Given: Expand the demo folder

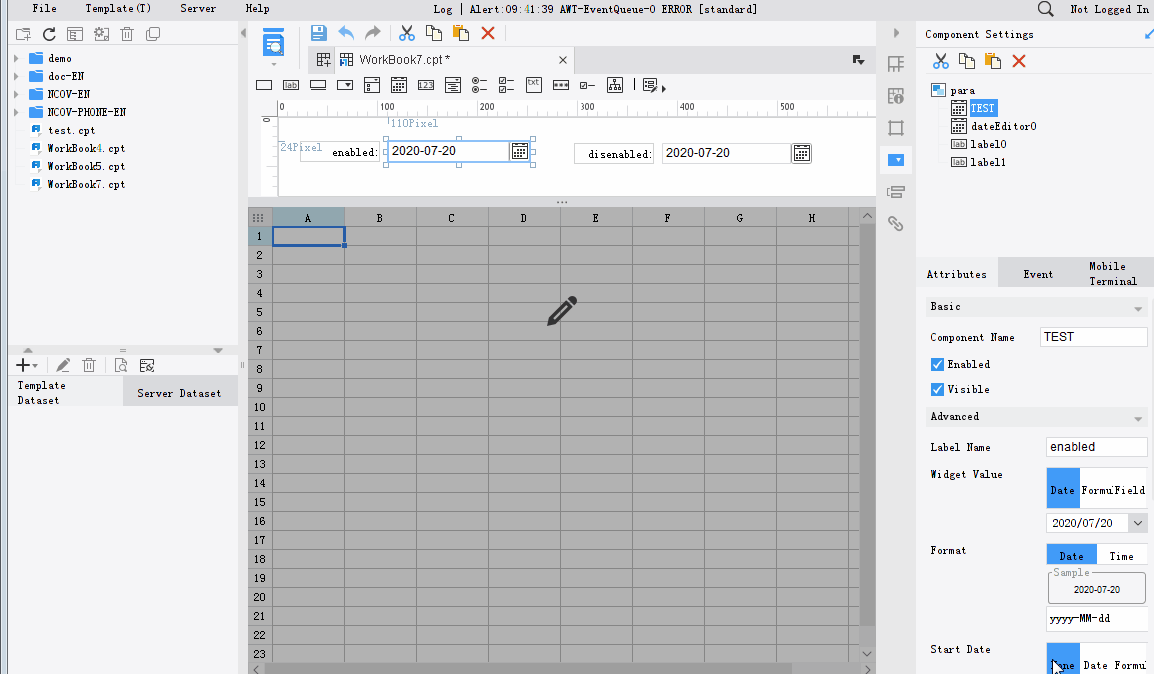Looking at the screenshot, I should click(16, 58).
